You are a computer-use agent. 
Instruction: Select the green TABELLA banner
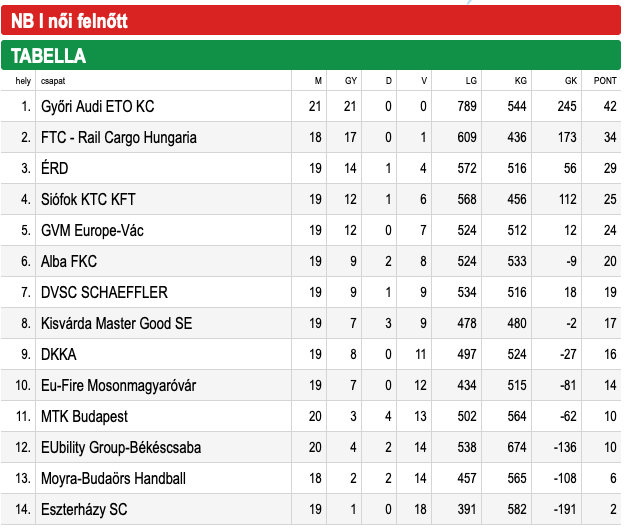(311, 55)
